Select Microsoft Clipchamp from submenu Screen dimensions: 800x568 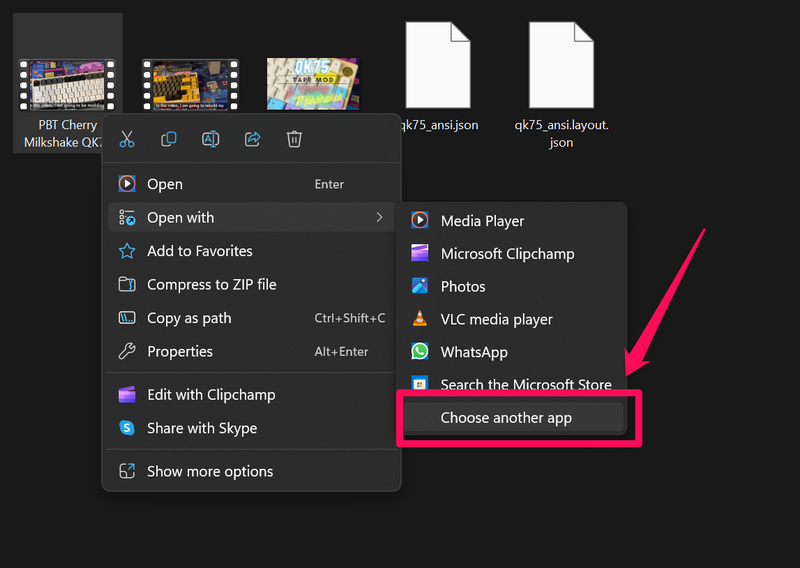[507, 254]
